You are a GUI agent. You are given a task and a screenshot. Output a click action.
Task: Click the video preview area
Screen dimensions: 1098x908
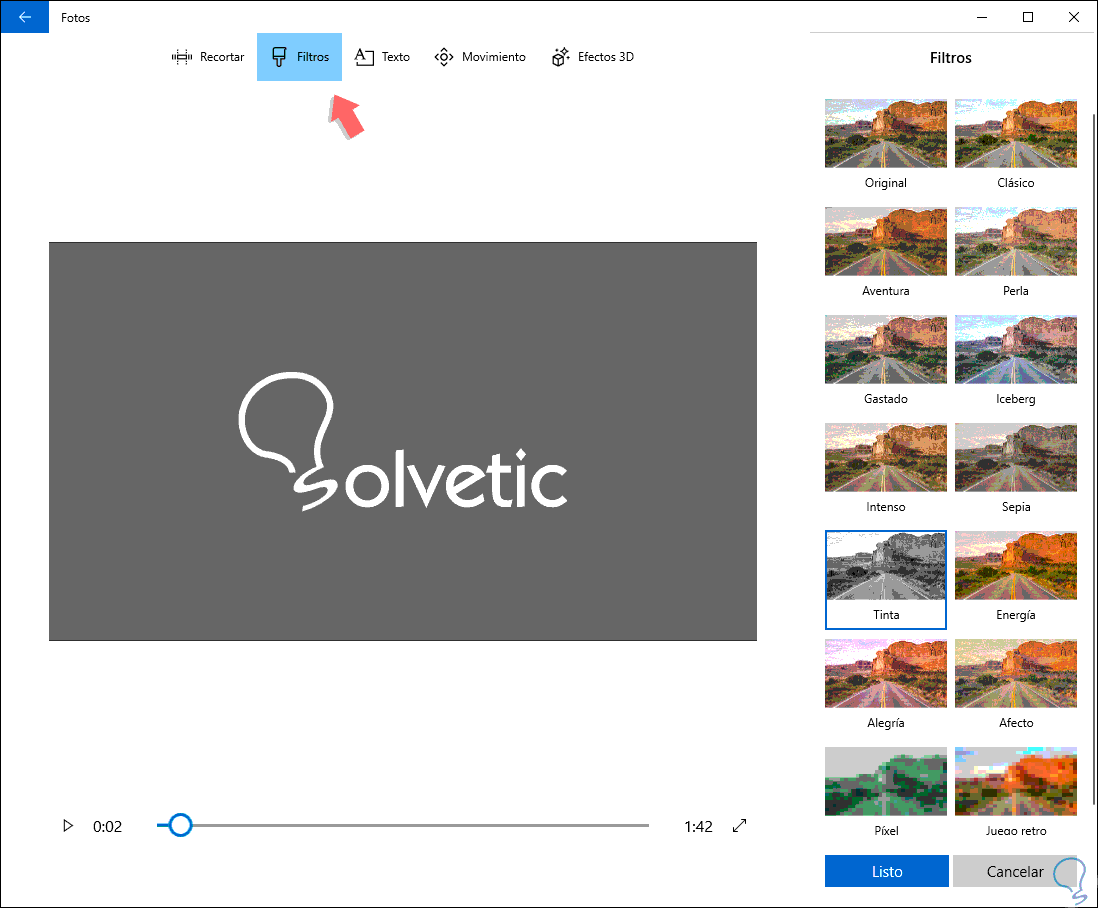pyautogui.click(x=403, y=441)
